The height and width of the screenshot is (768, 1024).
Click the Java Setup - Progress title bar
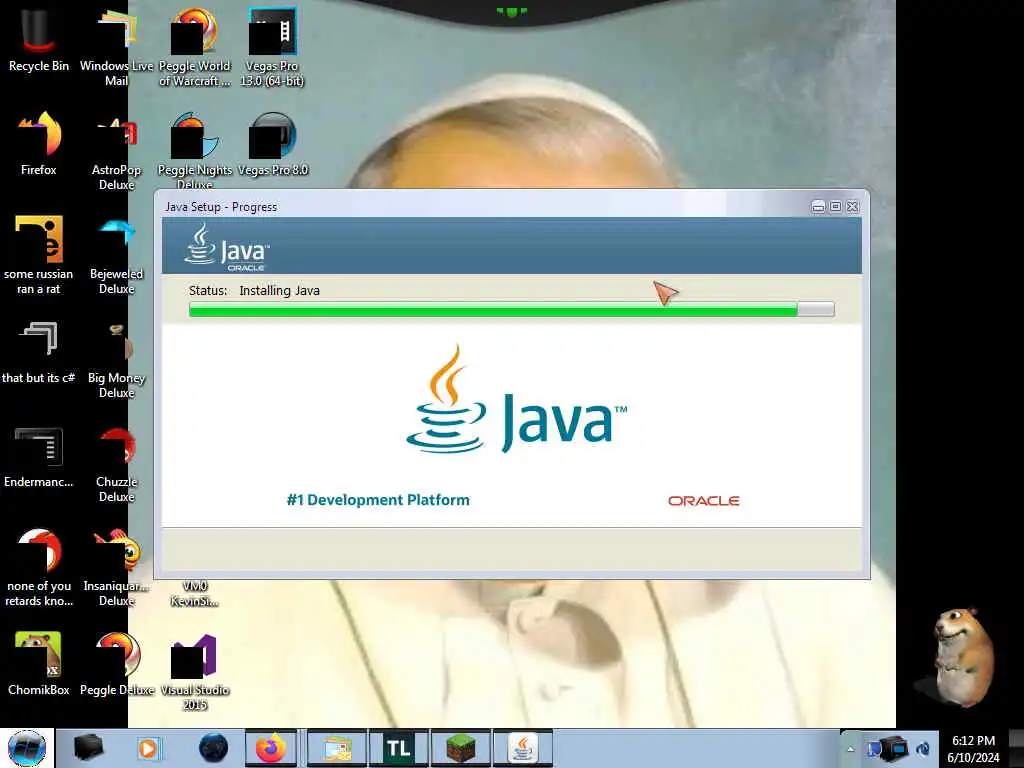coord(483,206)
